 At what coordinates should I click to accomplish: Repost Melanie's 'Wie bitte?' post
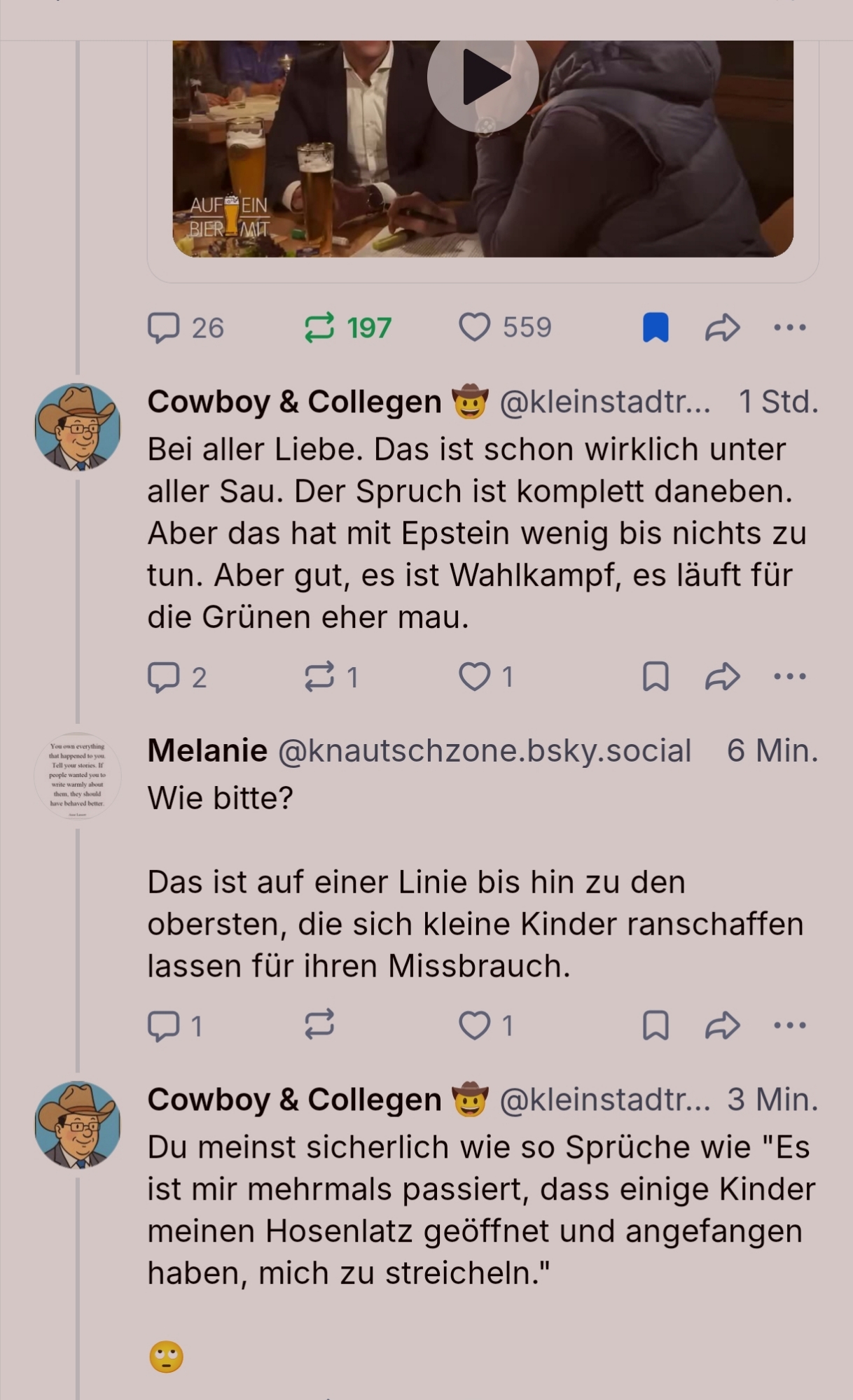(319, 1025)
